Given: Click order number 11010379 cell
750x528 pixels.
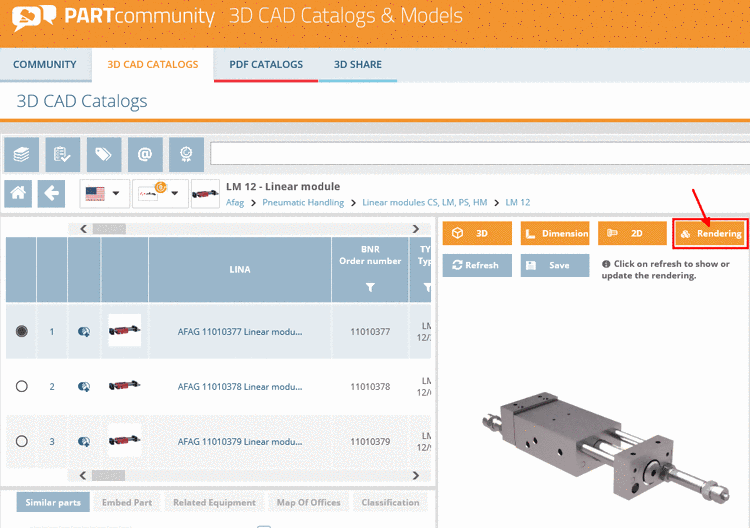Looking at the screenshot, I should (x=370, y=441).
